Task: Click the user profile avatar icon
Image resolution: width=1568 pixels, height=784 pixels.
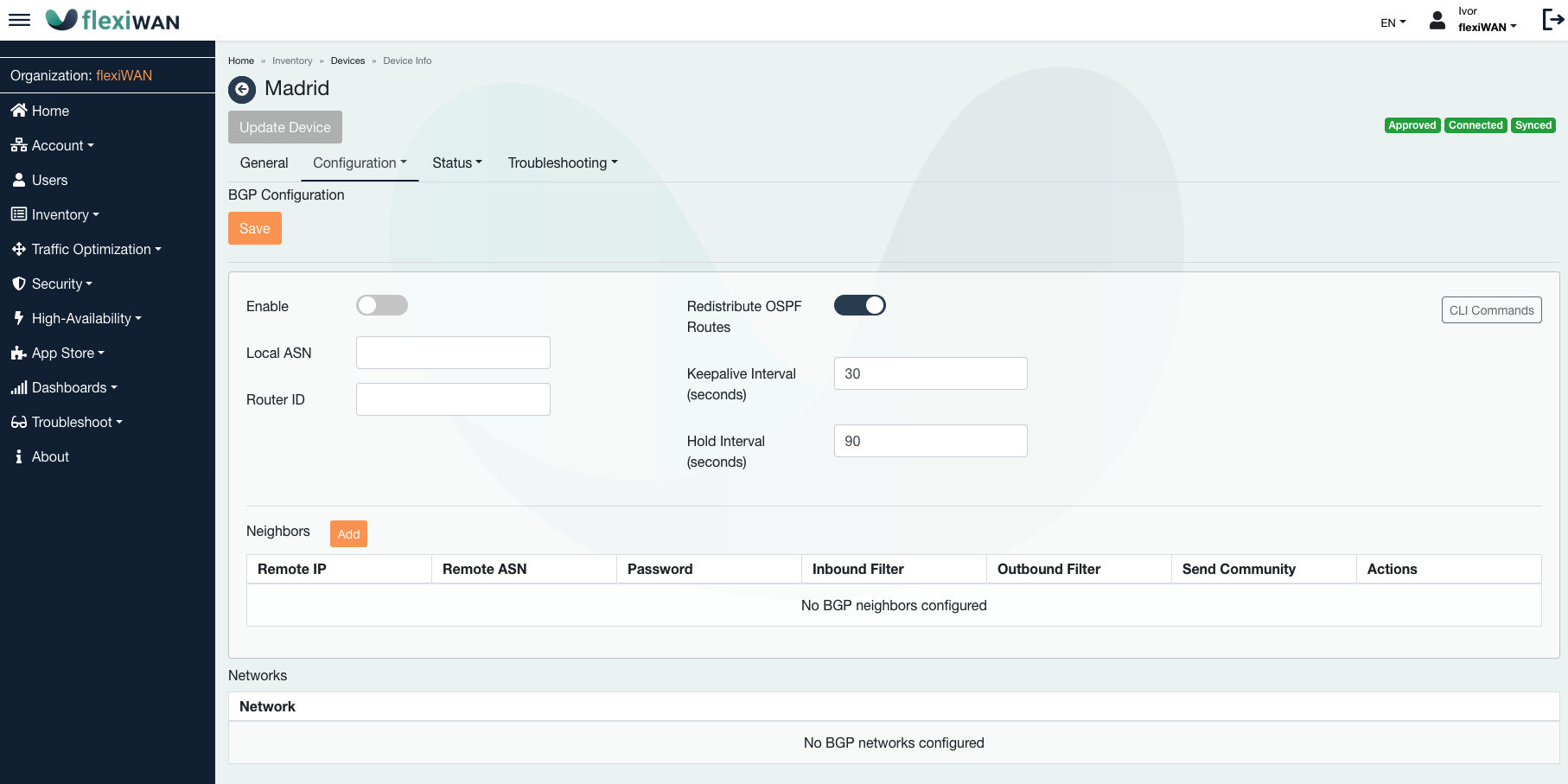Action: pyautogui.click(x=1437, y=21)
